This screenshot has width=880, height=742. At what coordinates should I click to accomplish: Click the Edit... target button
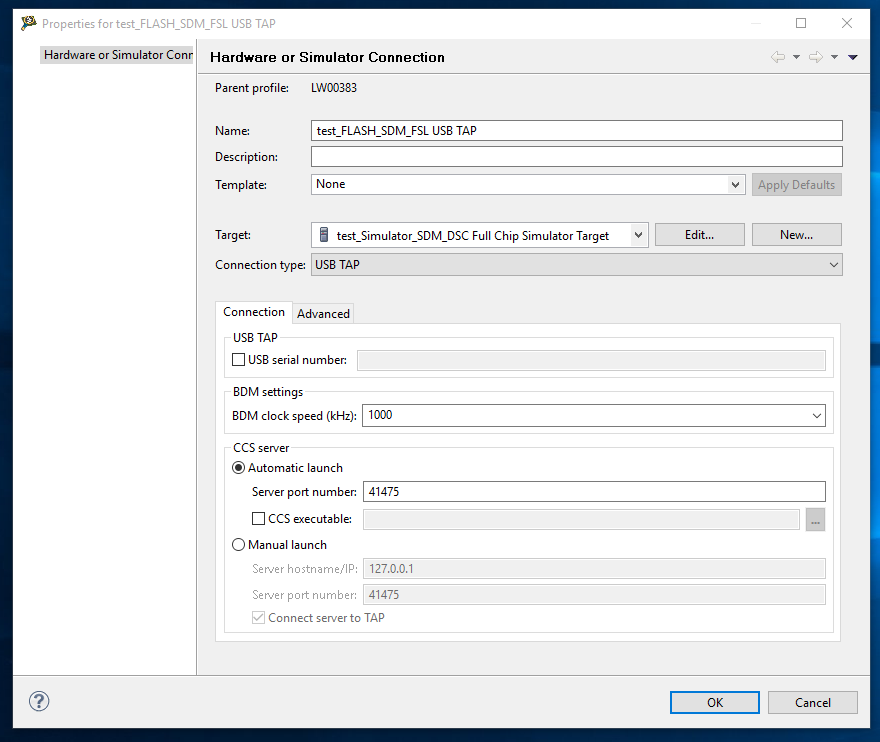point(699,235)
